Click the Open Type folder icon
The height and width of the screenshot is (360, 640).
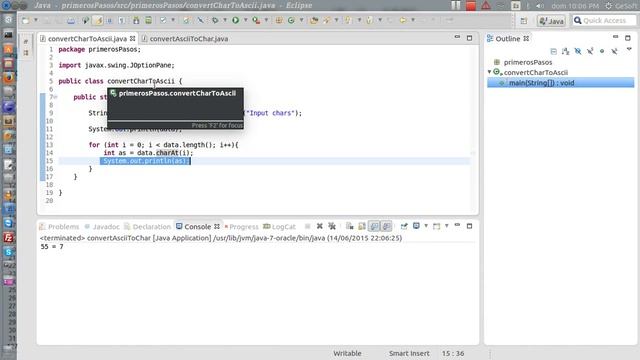(x=314, y=20)
